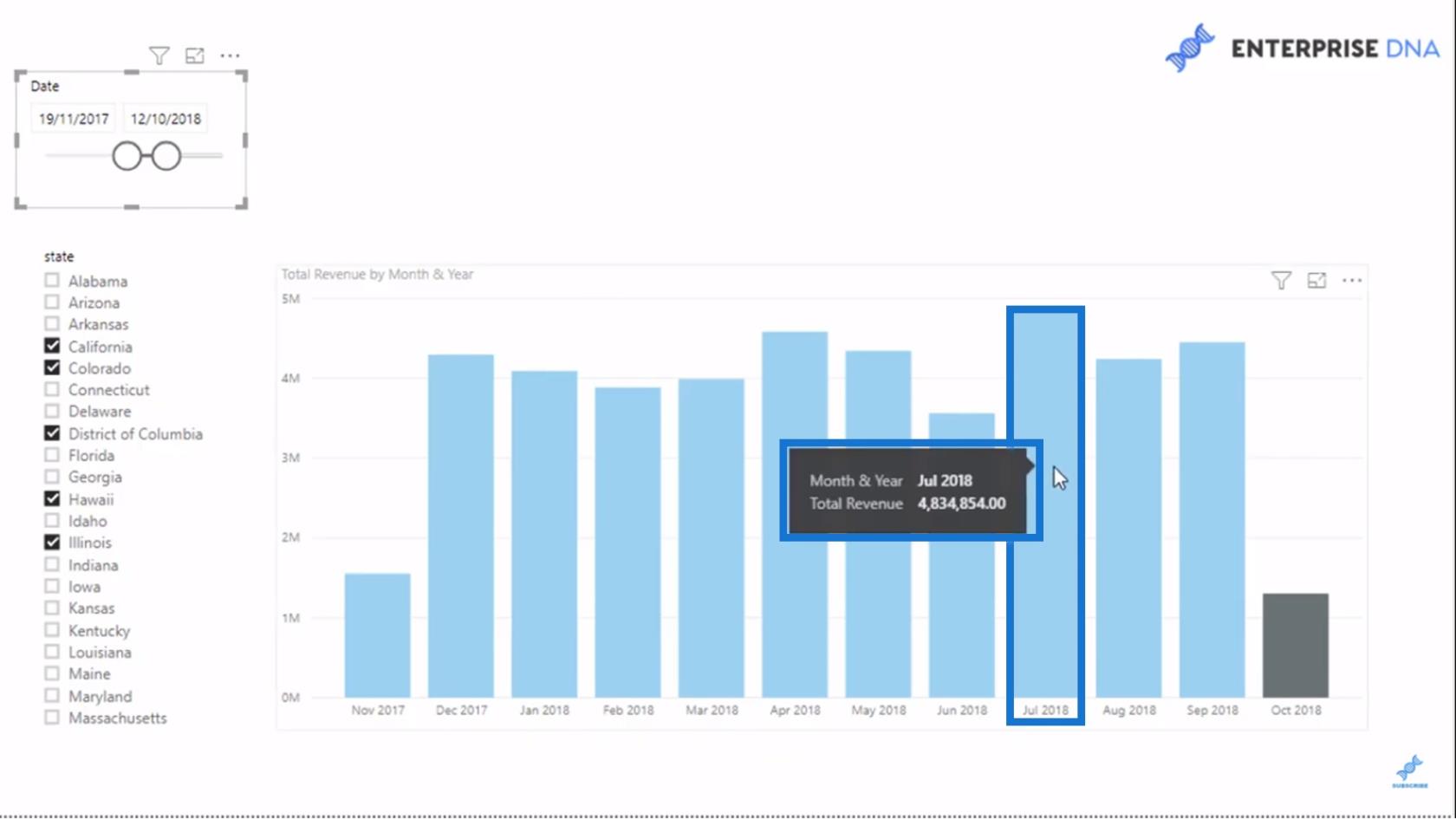Click the state slicer header
This screenshot has height=819, width=1456.
coord(59,257)
